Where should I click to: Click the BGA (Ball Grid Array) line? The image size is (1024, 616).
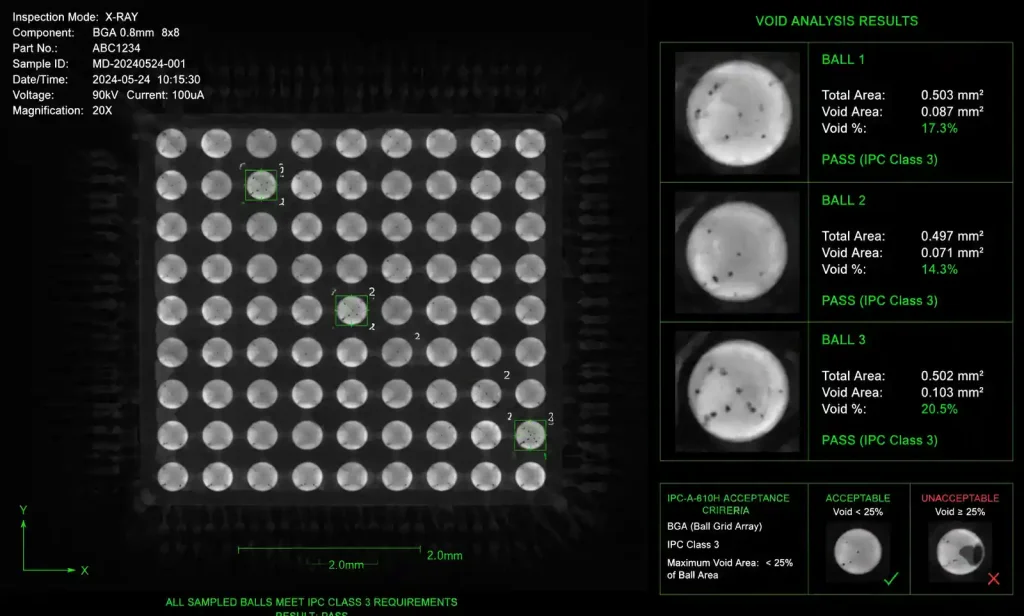714,527
